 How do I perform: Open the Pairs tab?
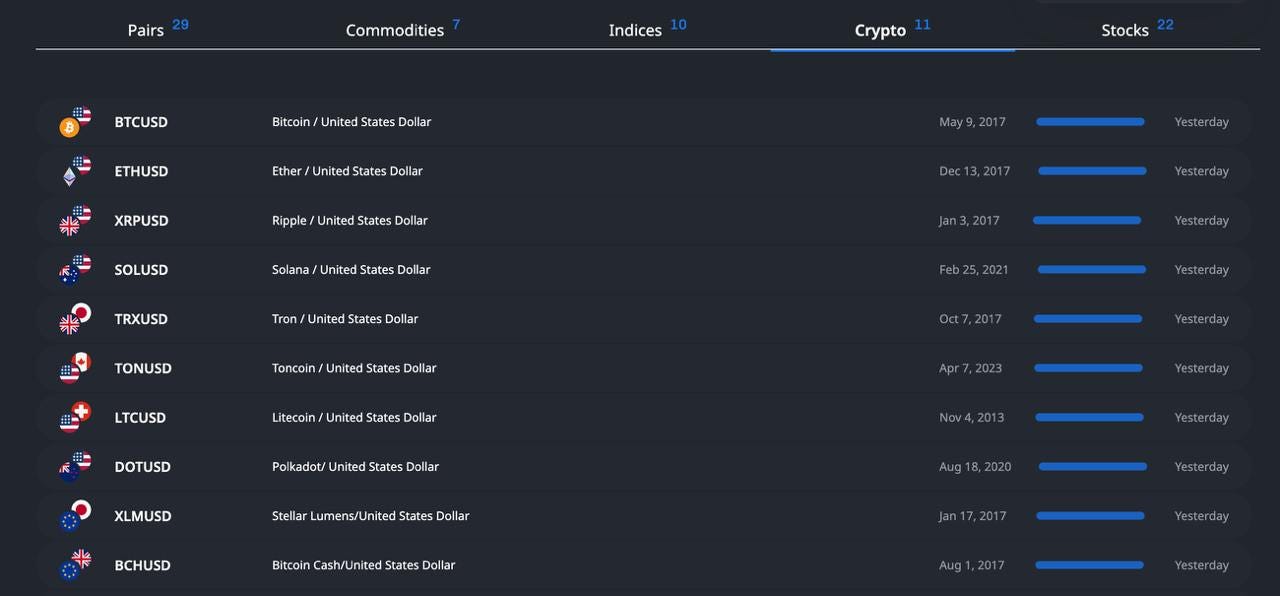coord(145,30)
